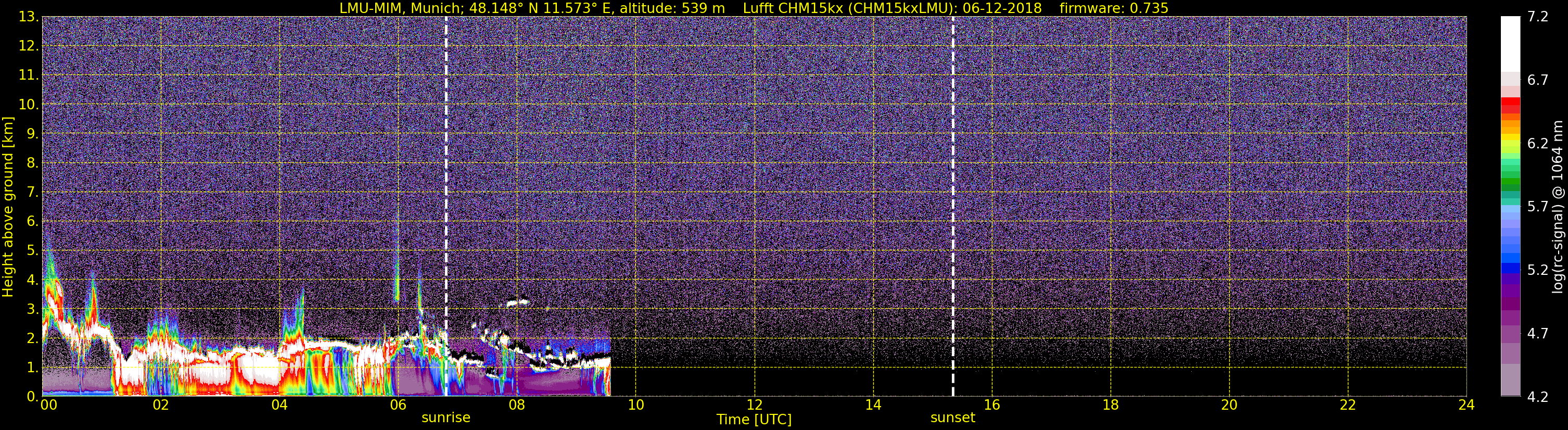
Task: Click the colorbar value label '4.7'
Action: pyautogui.click(x=1538, y=334)
